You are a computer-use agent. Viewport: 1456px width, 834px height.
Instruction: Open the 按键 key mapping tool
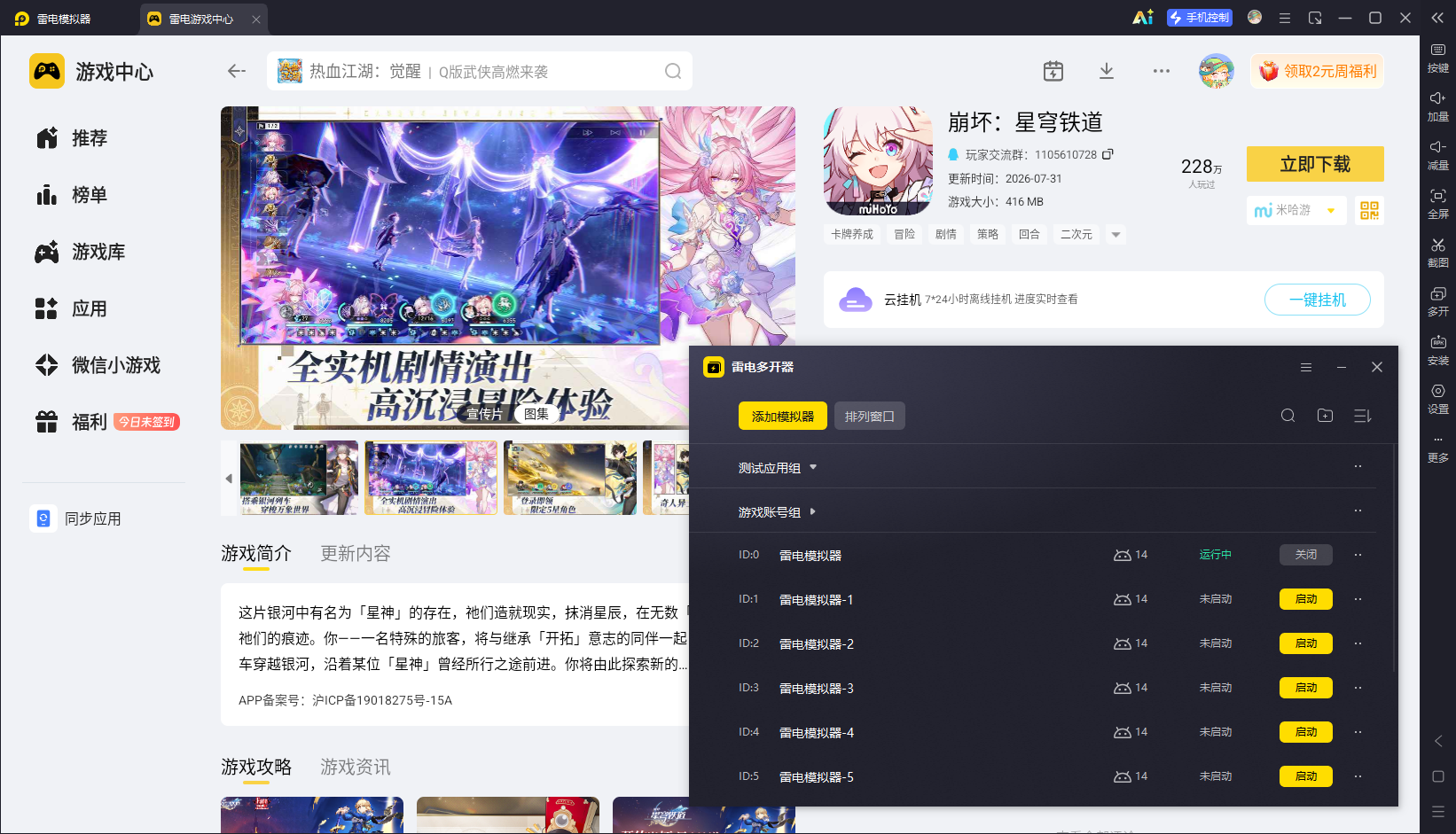click(x=1438, y=58)
